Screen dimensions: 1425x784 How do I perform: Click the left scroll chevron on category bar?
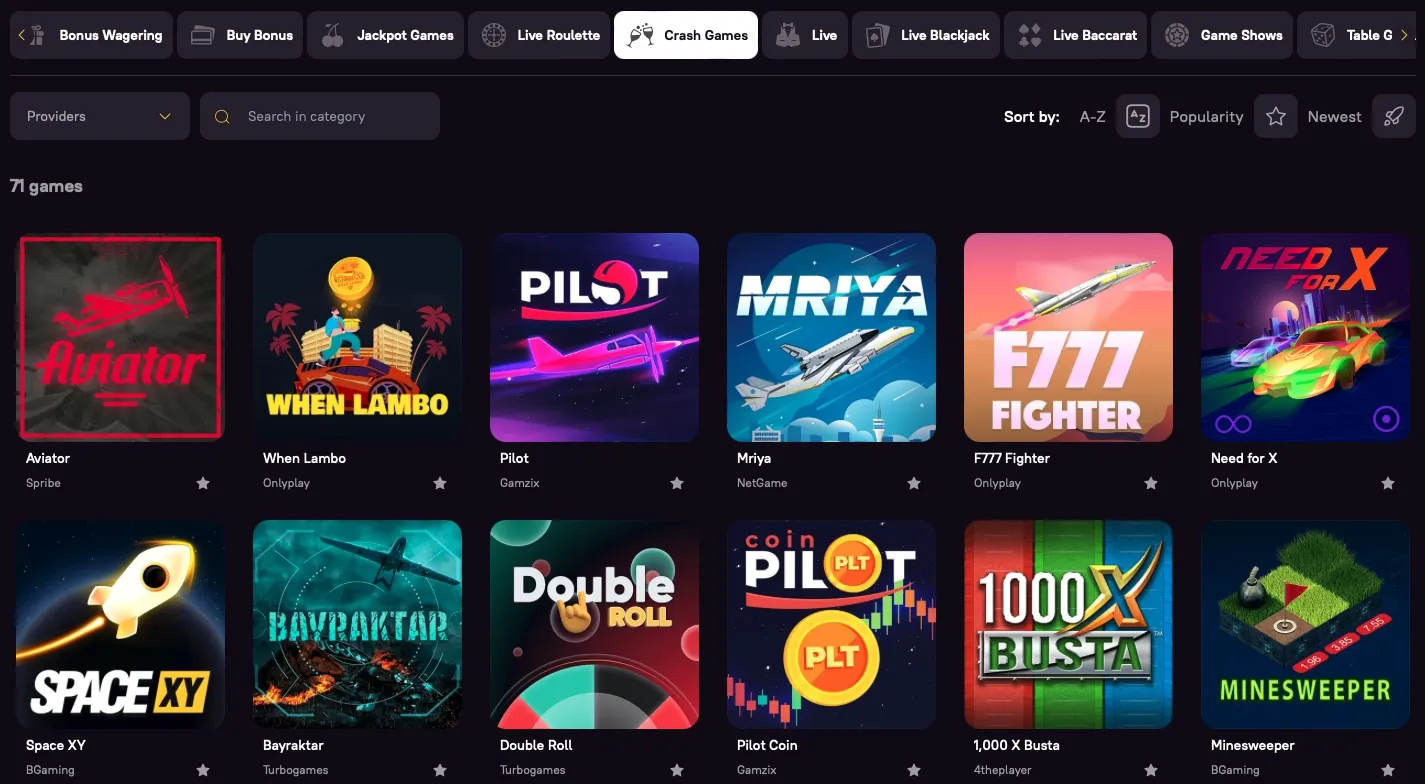pos(20,34)
